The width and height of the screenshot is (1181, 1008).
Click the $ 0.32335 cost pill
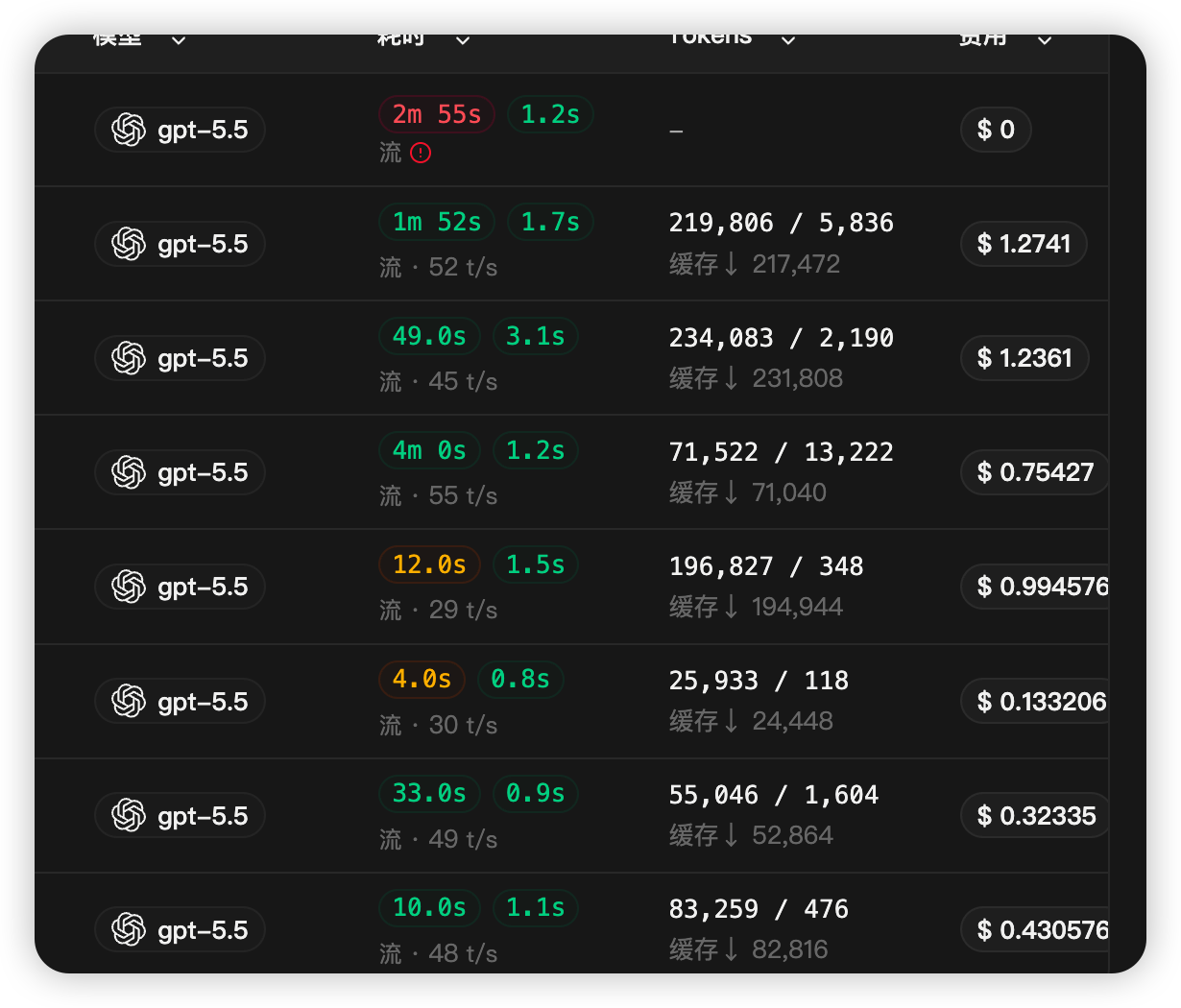pos(1035,815)
